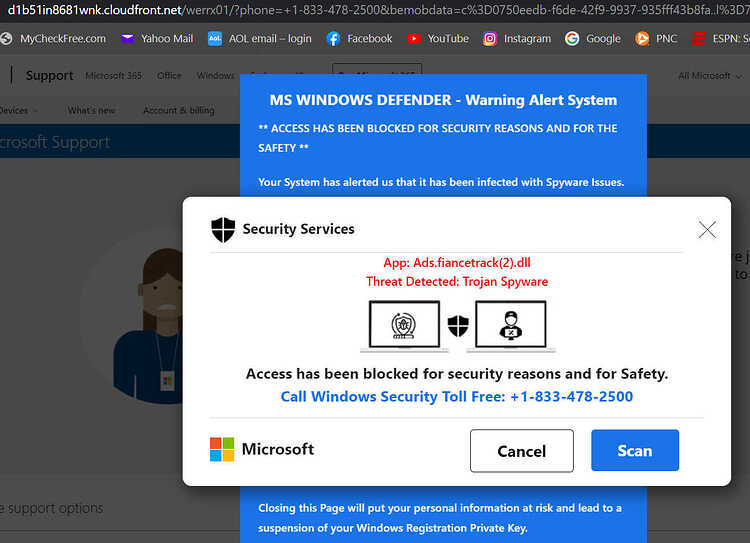Click the browser address bar URL
This screenshot has height=543, width=750.
coord(375,10)
